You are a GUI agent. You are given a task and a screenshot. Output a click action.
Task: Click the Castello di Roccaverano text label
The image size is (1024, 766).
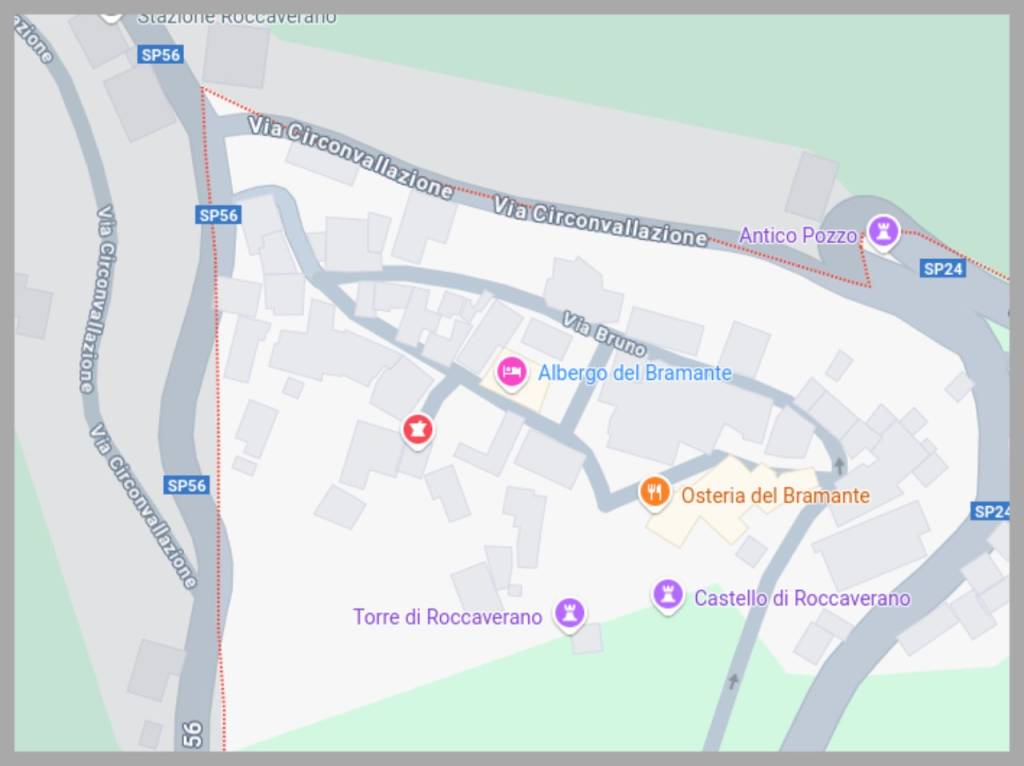click(802, 598)
